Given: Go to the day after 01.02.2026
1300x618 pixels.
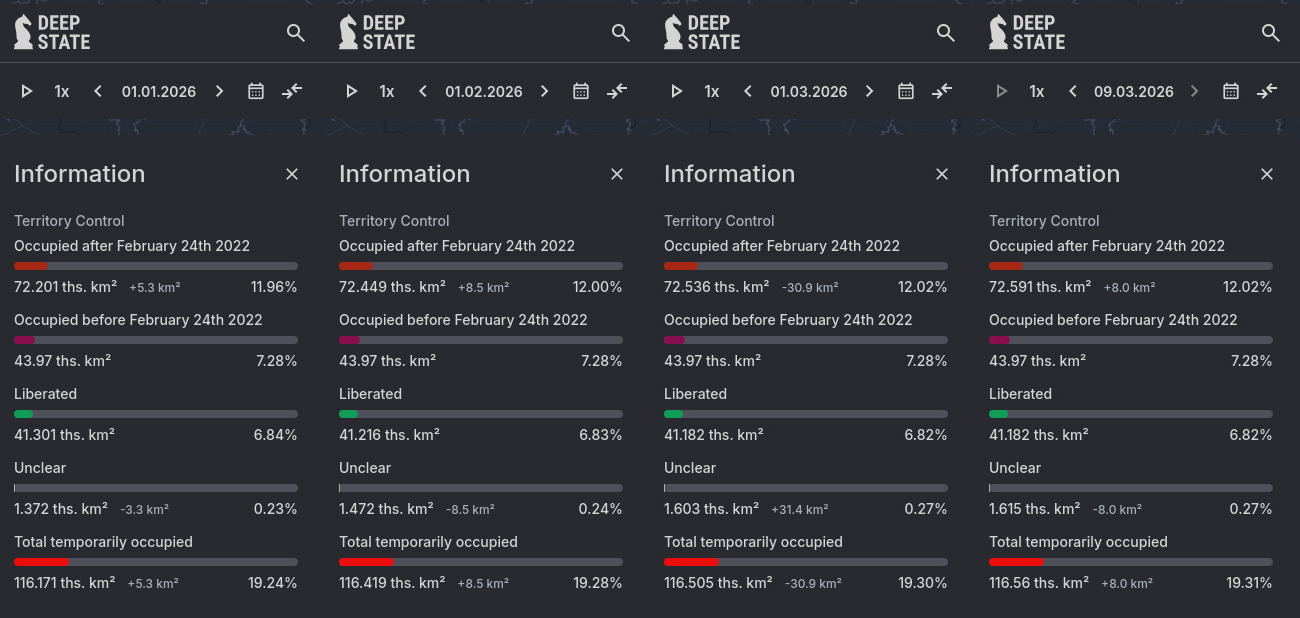Looking at the screenshot, I should [545, 91].
